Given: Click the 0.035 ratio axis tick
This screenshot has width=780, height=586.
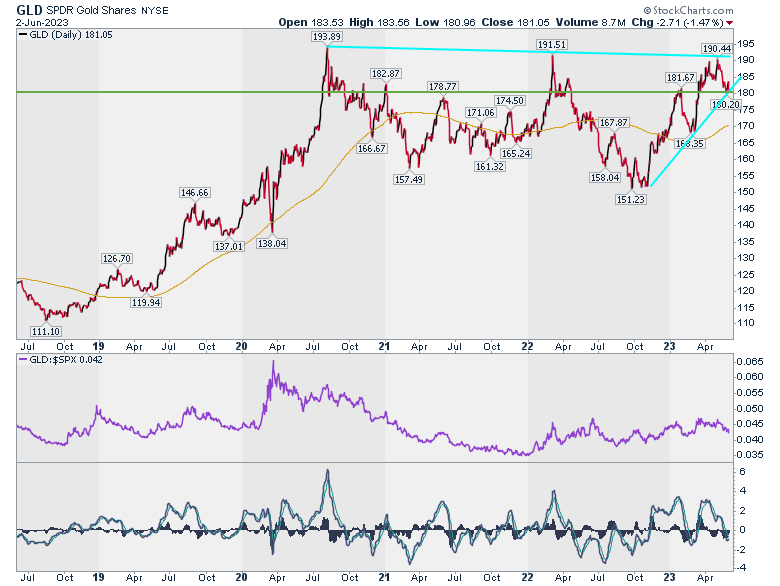Looking at the screenshot, I should pos(750,455).
